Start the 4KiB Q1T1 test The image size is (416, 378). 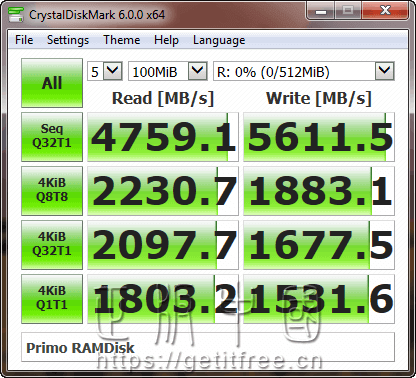click(52, 299)
